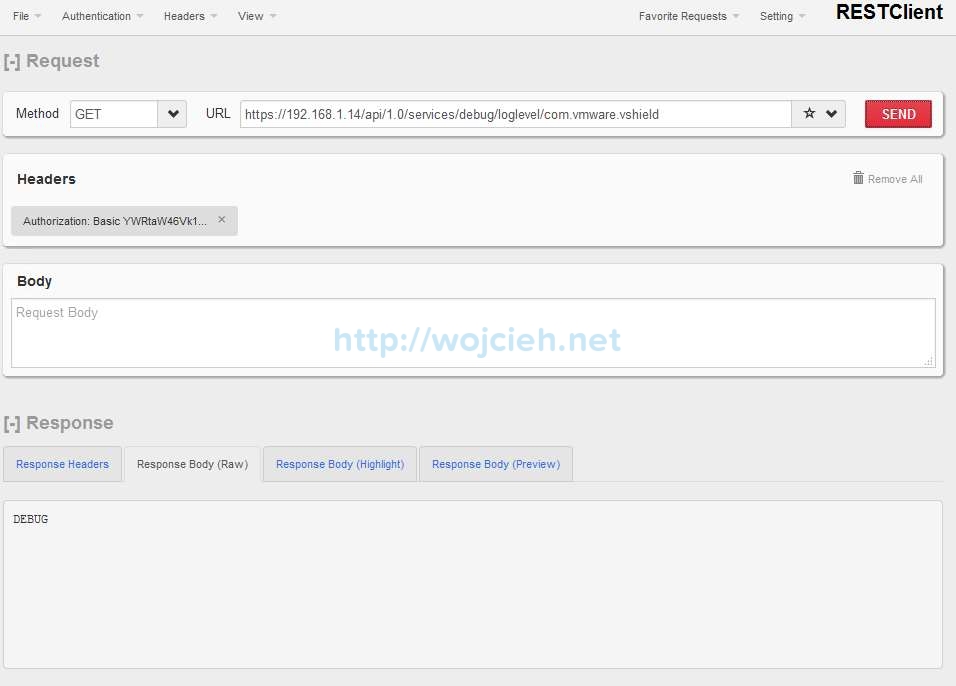Open the HTTP method dropdown arrow

[x=173, y=114]
